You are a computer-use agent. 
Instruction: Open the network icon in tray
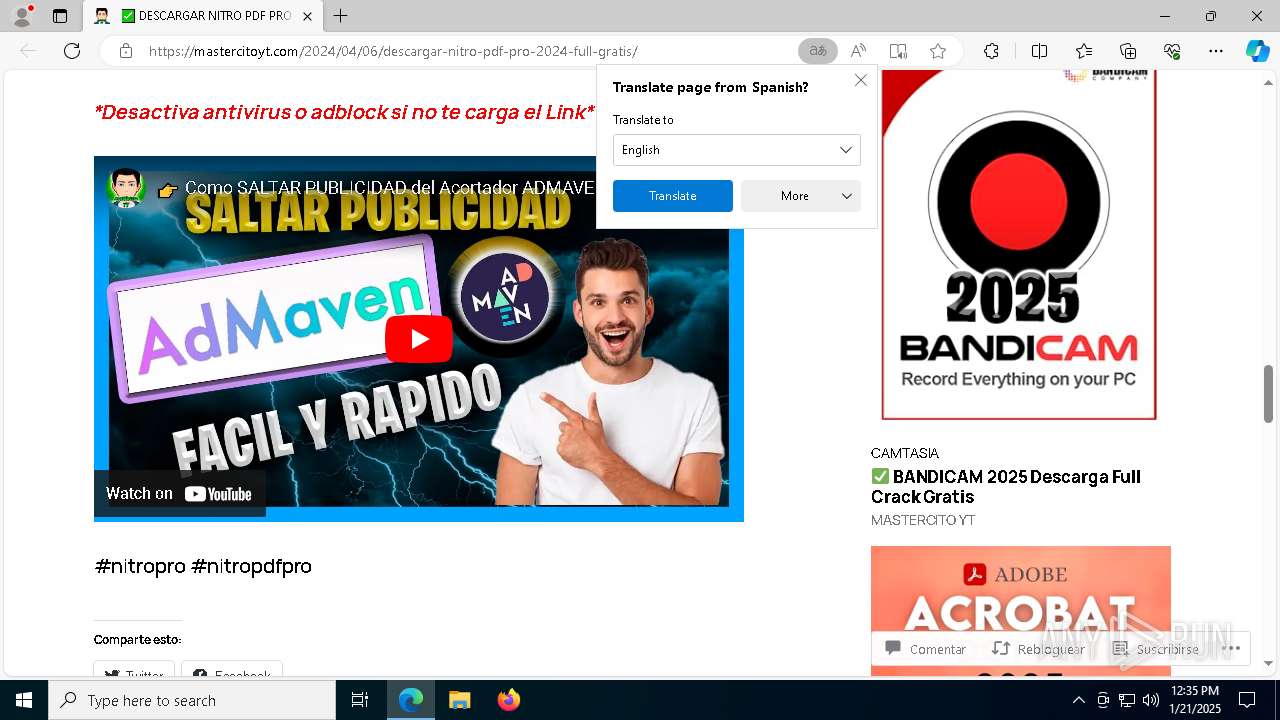click(1127, 700)
